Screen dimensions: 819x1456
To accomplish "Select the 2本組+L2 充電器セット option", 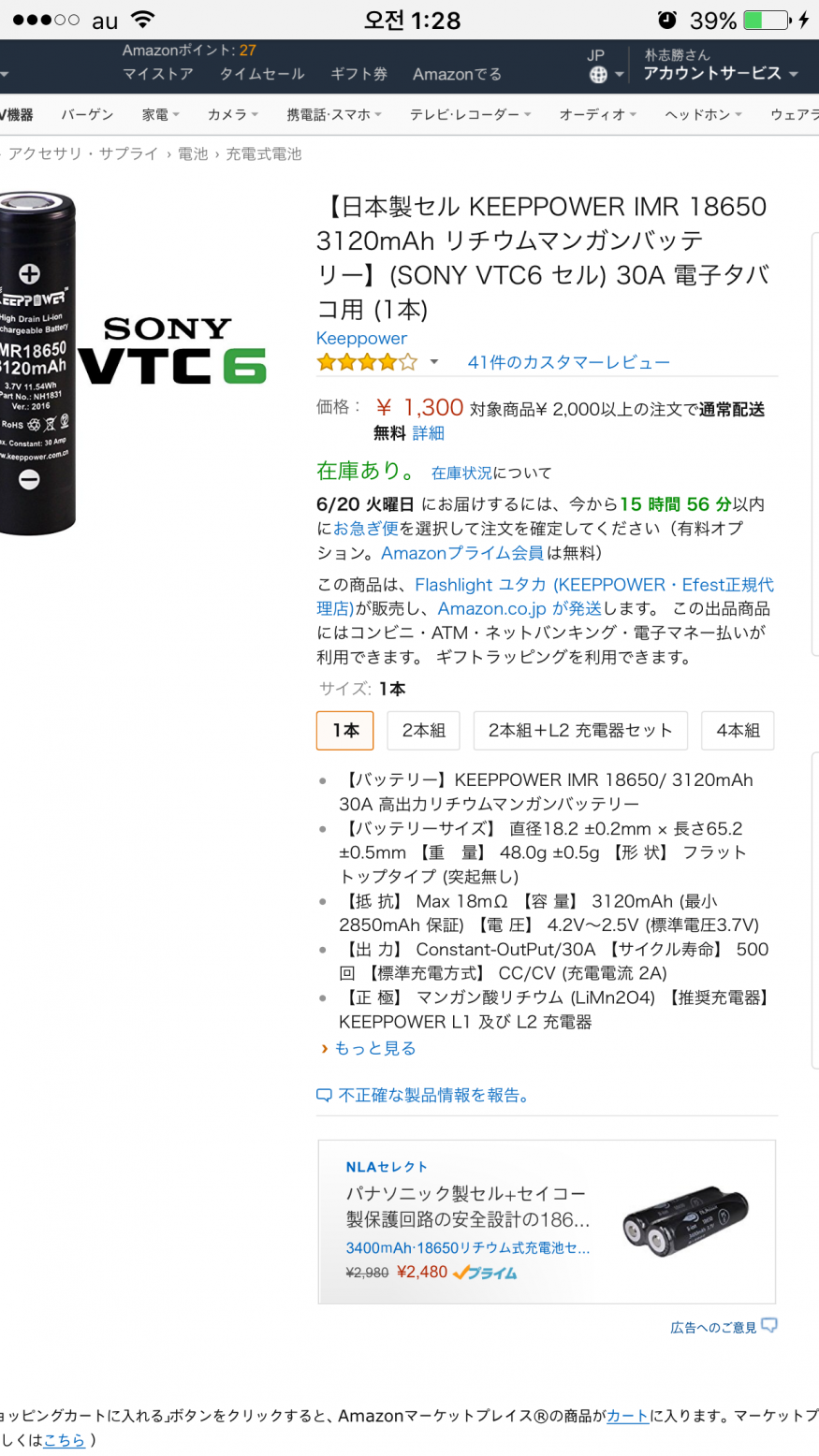I will (x=580, y=731).
